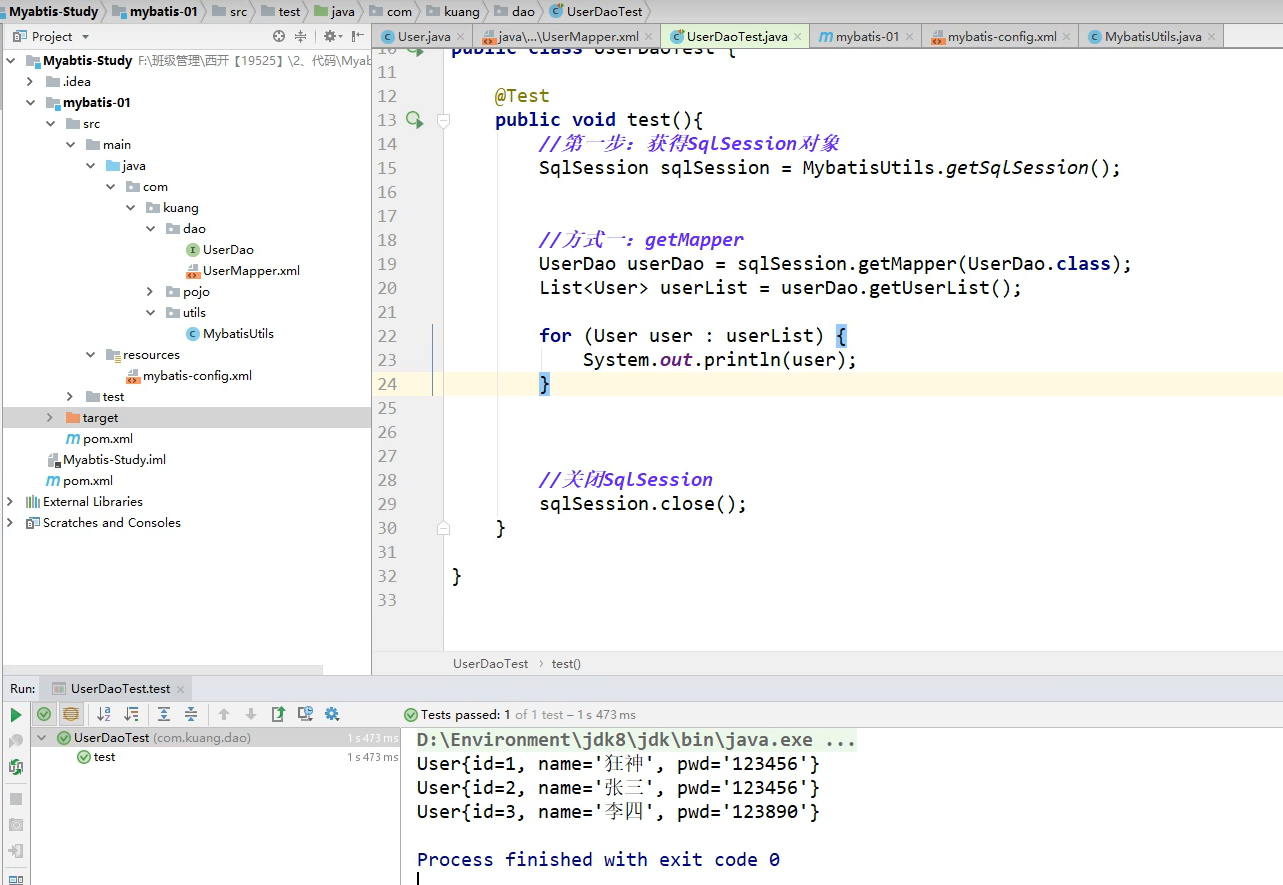Collapse the Myabtis-Study root node
Screen dimensions: 1283x885
coord(10,60)
